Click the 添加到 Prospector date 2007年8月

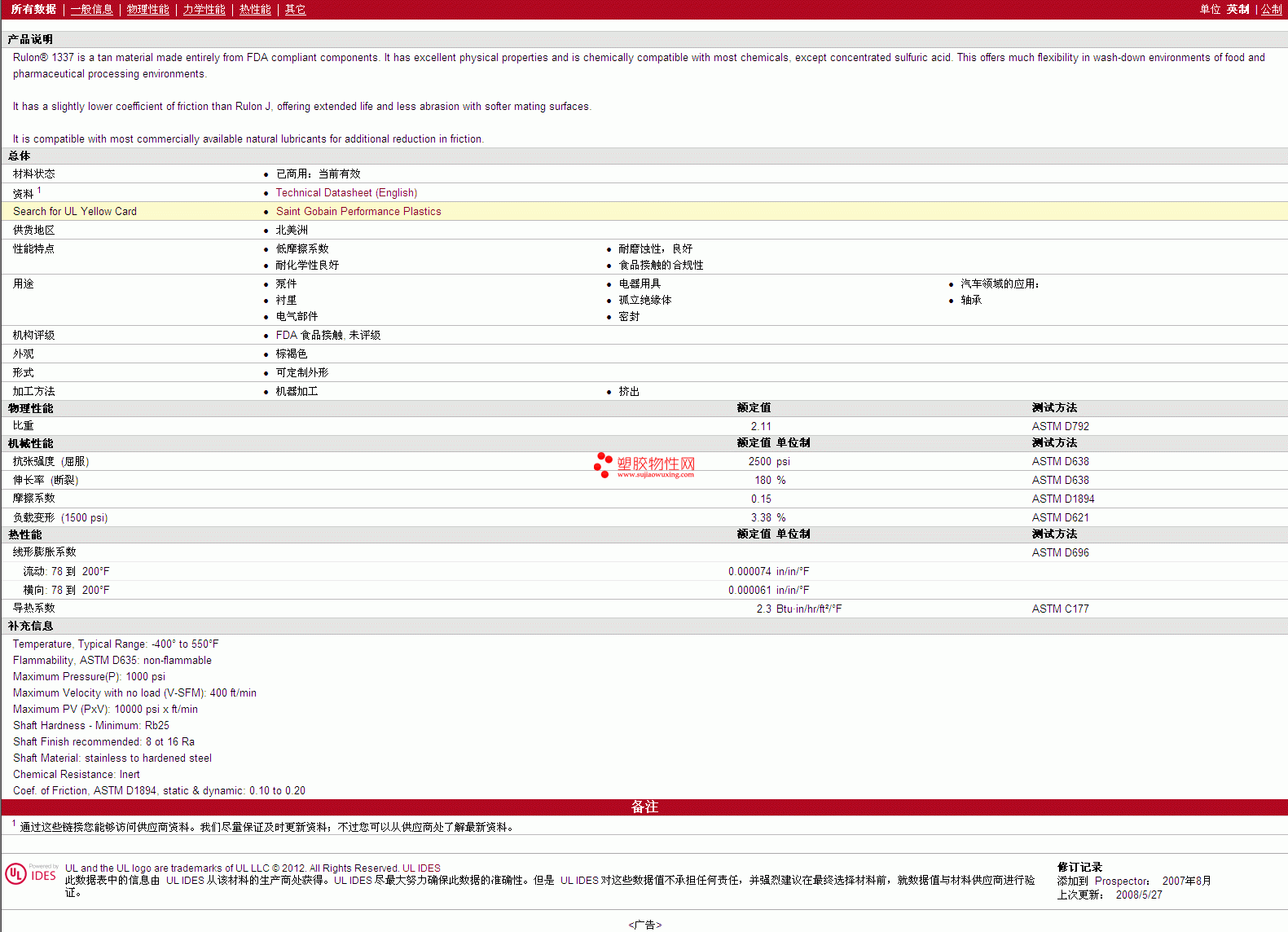click(1186, 881)
